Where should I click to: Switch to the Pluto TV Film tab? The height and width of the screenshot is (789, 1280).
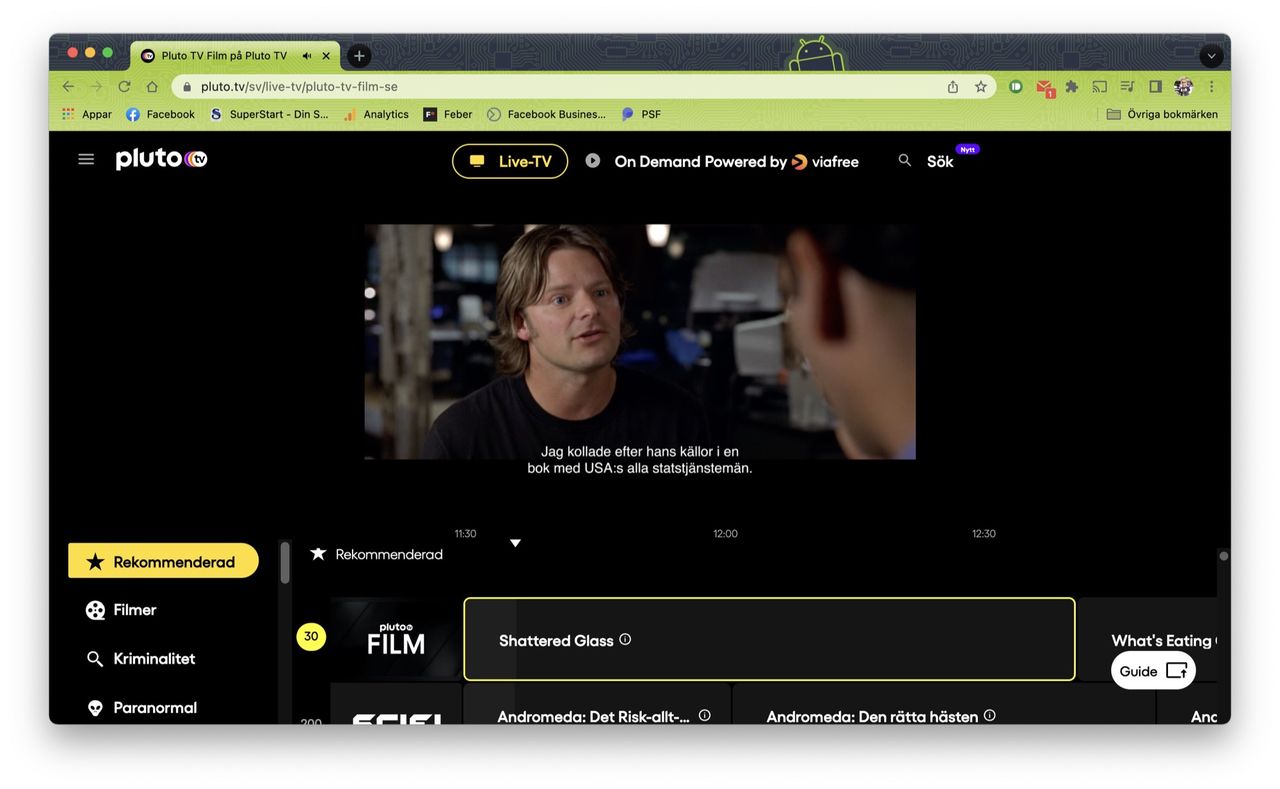click(222, 56)
